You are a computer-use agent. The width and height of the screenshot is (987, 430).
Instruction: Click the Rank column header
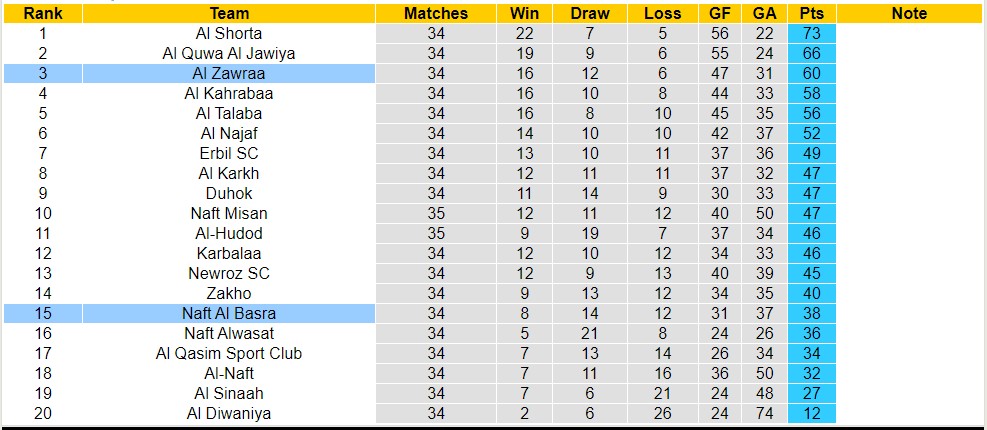point(42,13)
